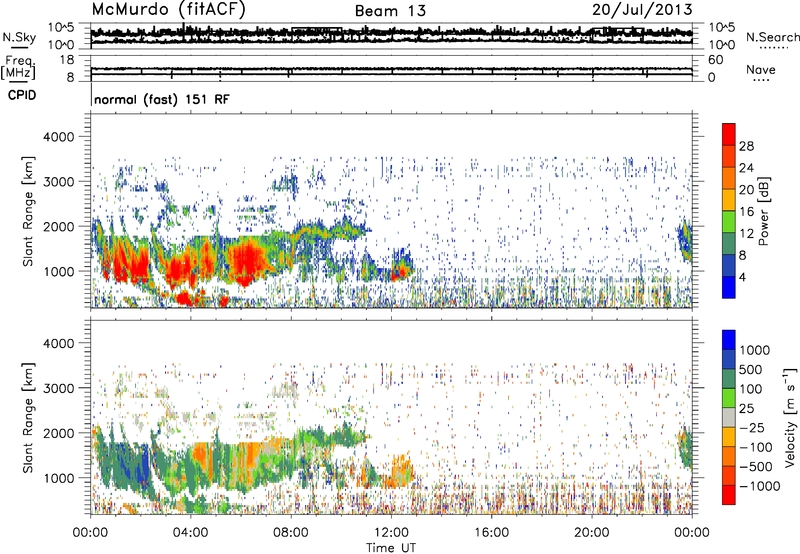Click the '18' frequency axis tick
Image resolution: width=800 pixels, height=554 pixels.
[x=67, y=60]
